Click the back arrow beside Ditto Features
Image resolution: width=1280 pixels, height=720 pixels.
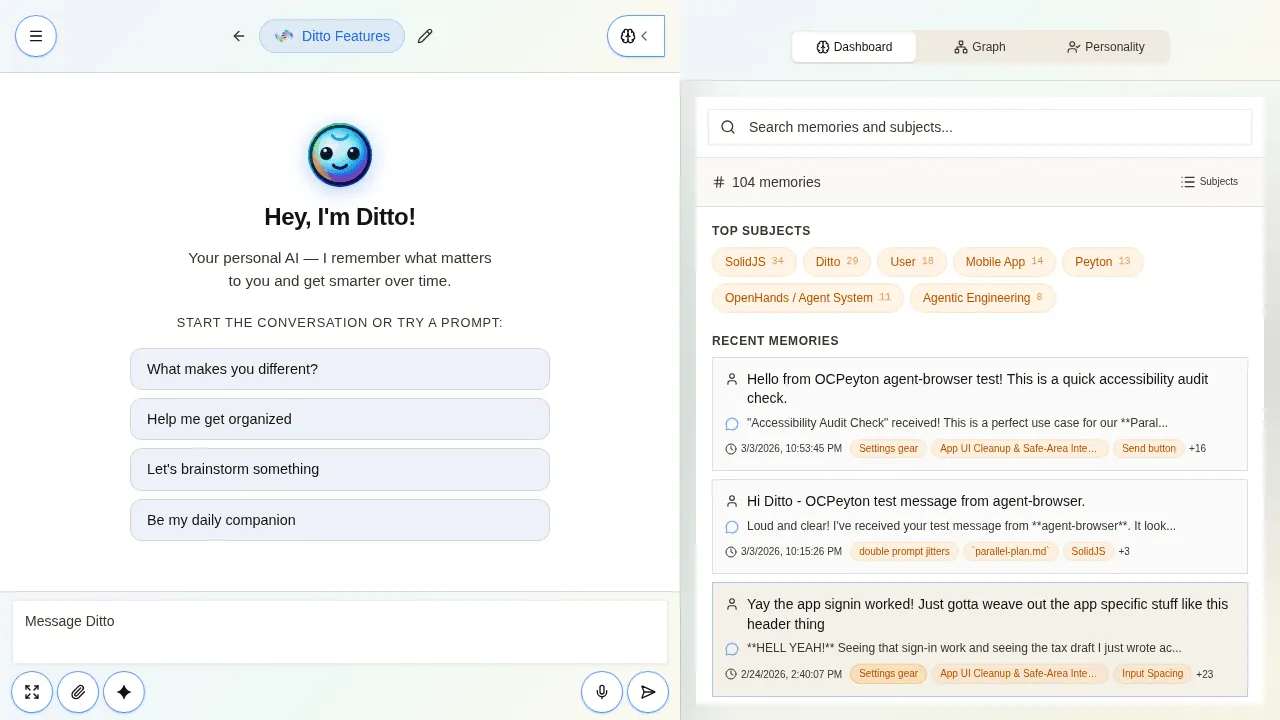click(x=238, y=36)
